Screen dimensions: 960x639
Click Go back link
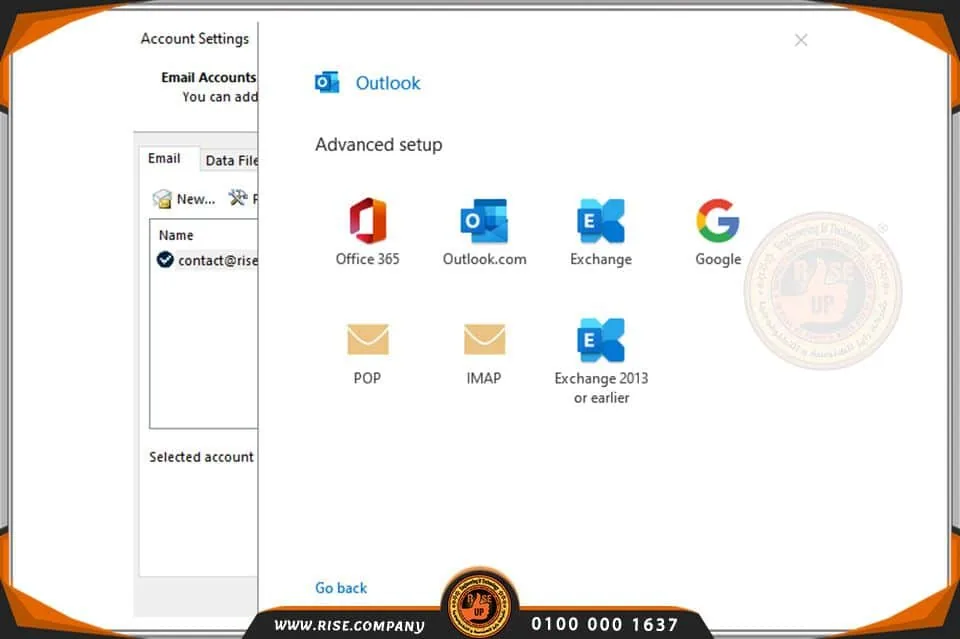coord(341,588)
